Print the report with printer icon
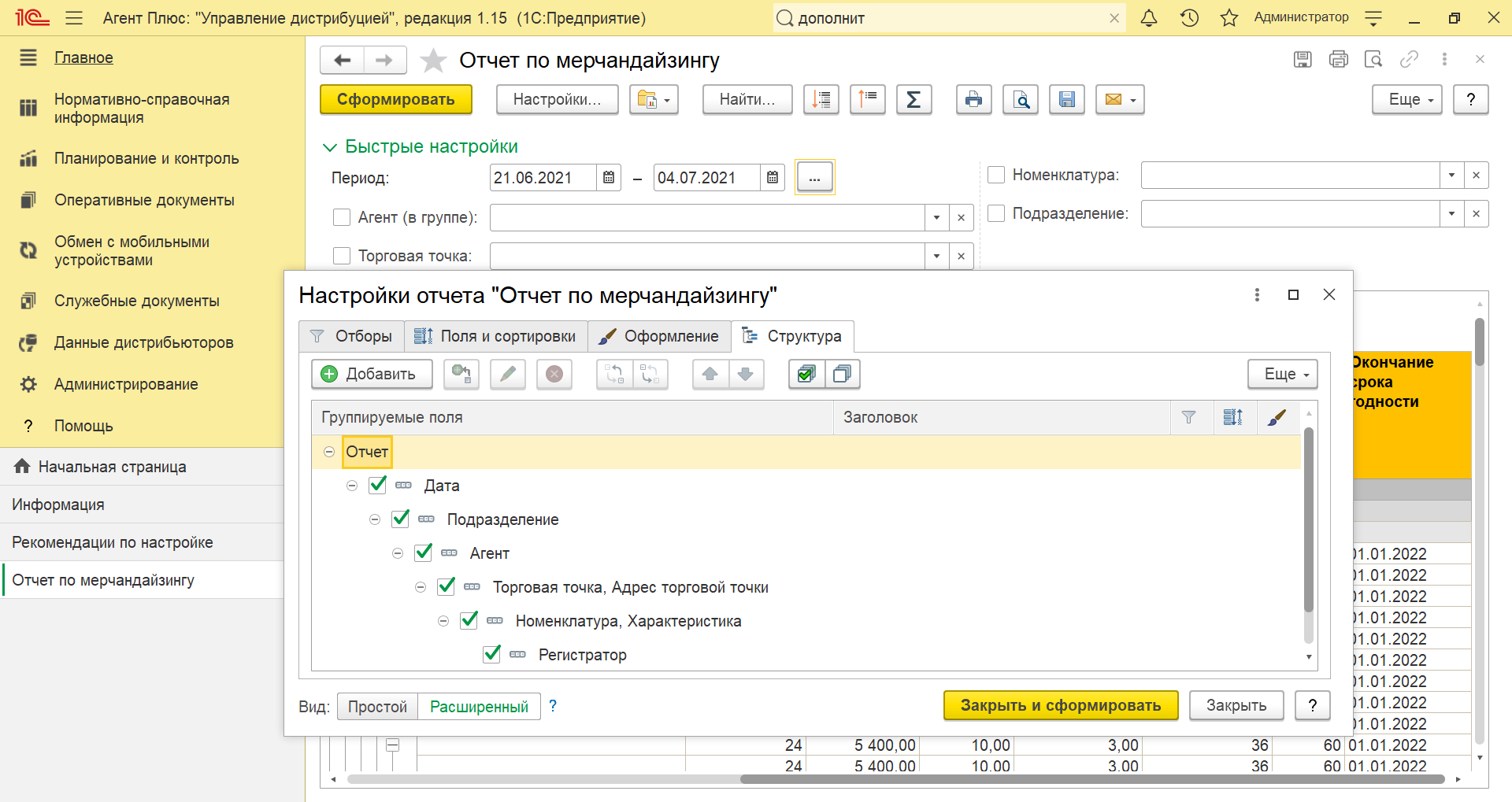 click(973, 99)
